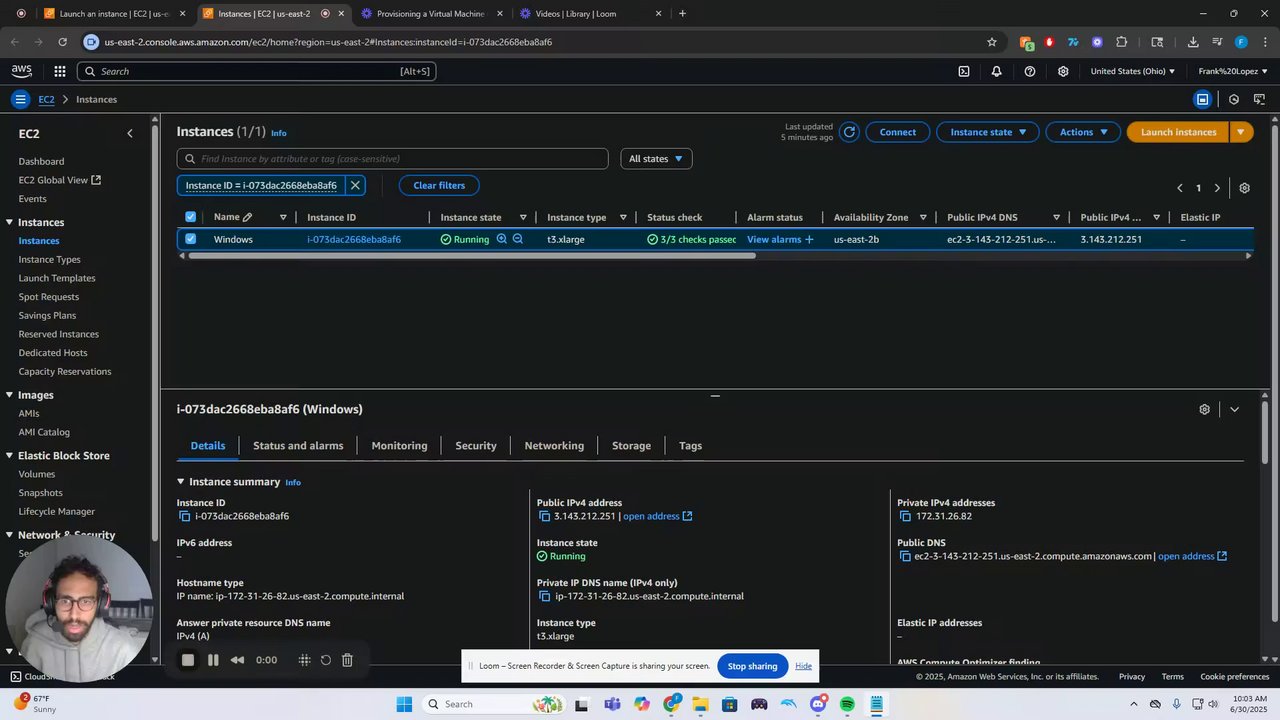Viewport: 1280px width, 720px height.
Task: Uncheck the Windows instance row checkbox
Action: click(191, 239)
